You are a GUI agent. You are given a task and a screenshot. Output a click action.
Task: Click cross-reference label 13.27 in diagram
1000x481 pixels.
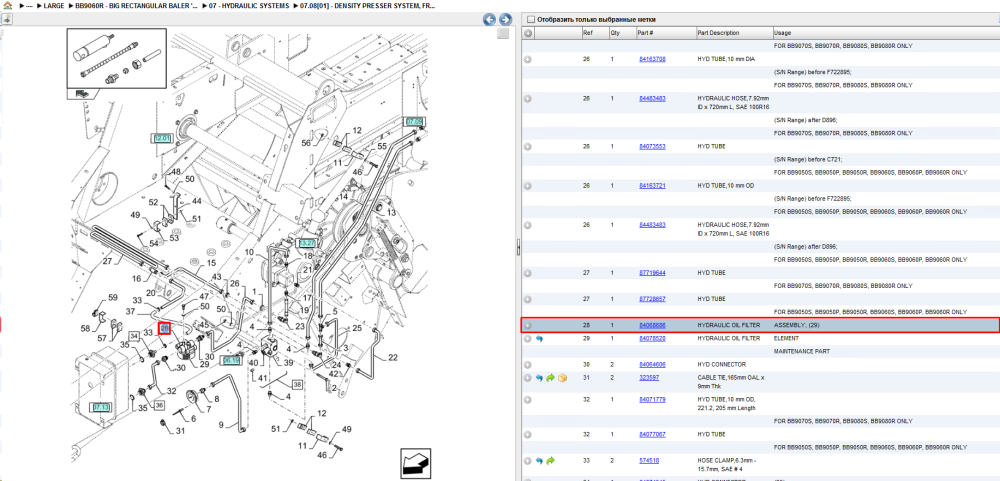tap(307, 243)
